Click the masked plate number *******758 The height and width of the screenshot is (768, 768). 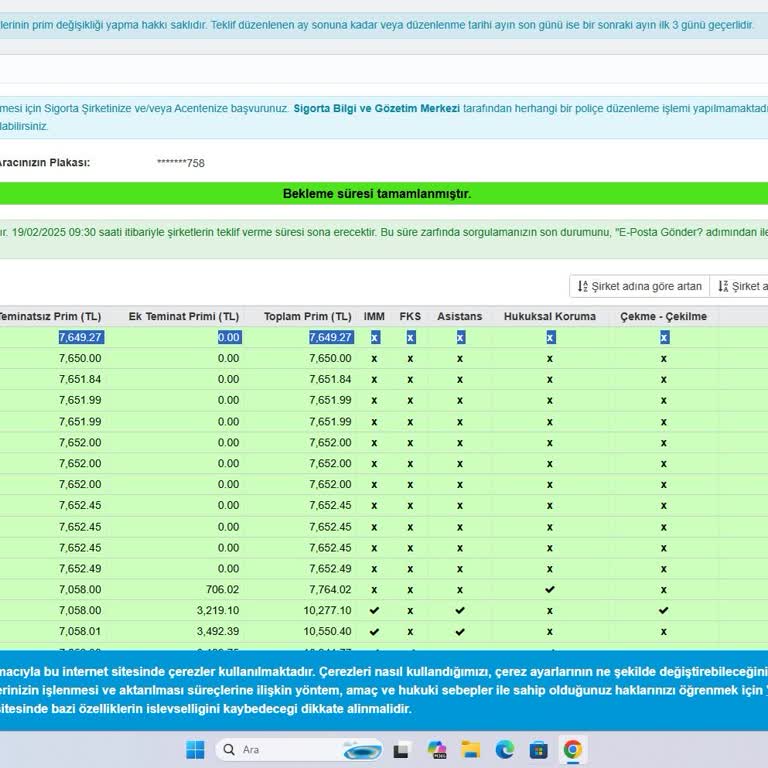[x=181, y=163]
